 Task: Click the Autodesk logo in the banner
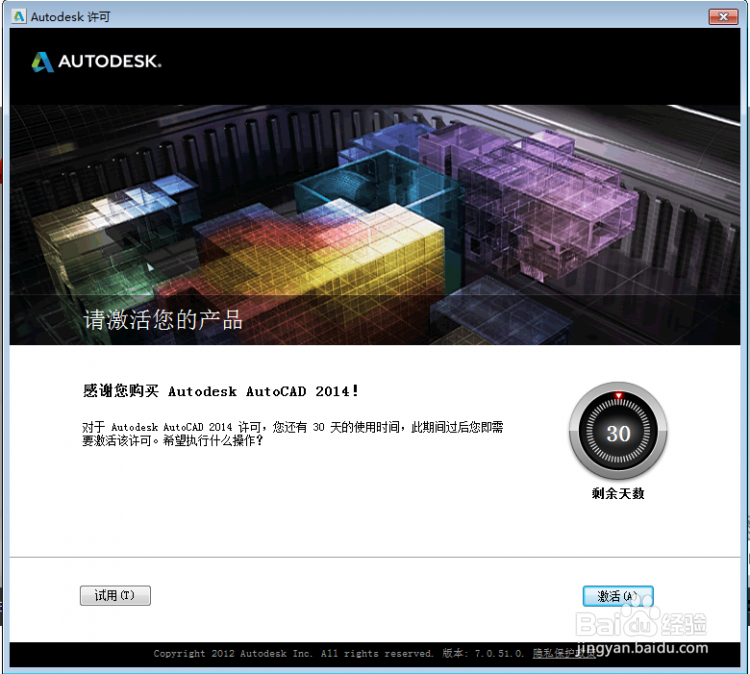97,62
